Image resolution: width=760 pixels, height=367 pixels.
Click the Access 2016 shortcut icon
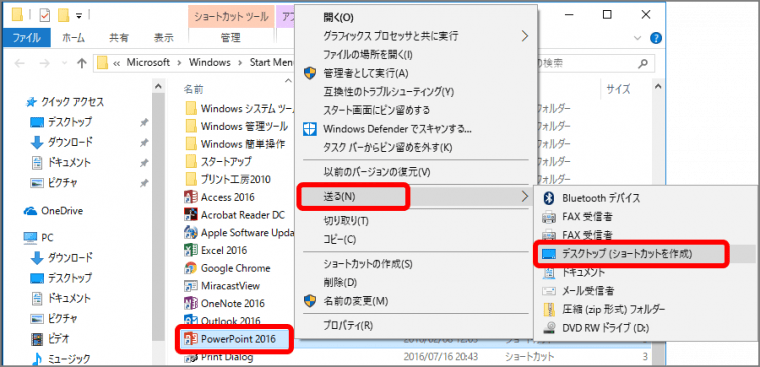click(x=191, y=197)
